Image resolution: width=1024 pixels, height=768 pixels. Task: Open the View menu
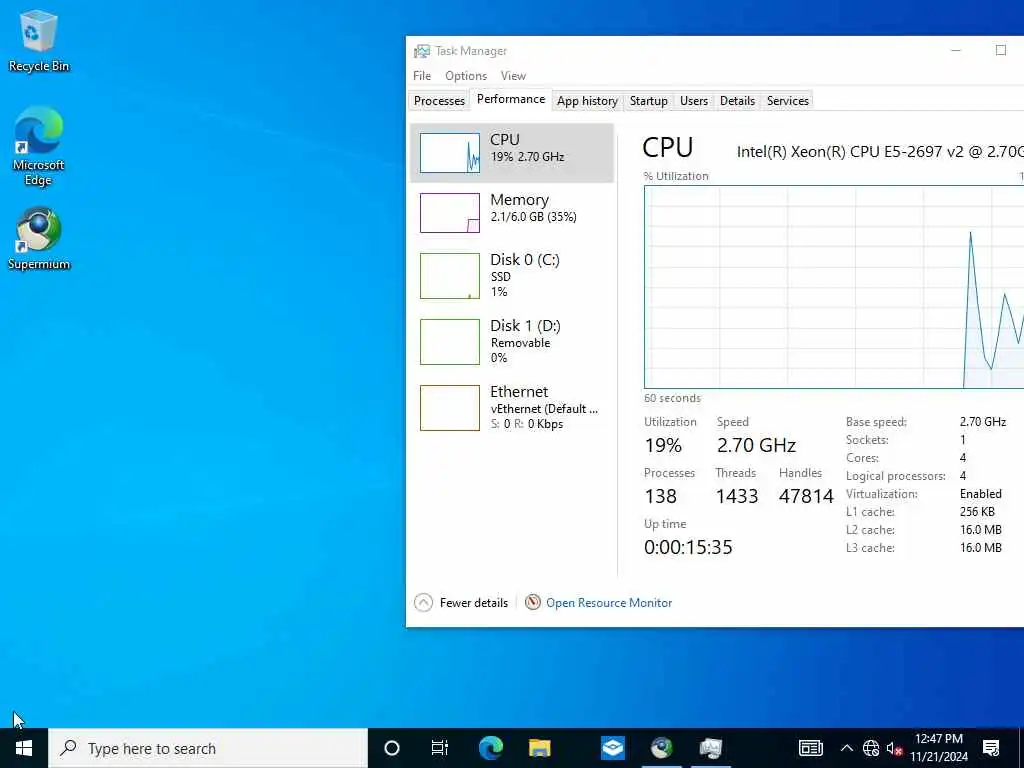pyautogui.click(x=513, y=76)
